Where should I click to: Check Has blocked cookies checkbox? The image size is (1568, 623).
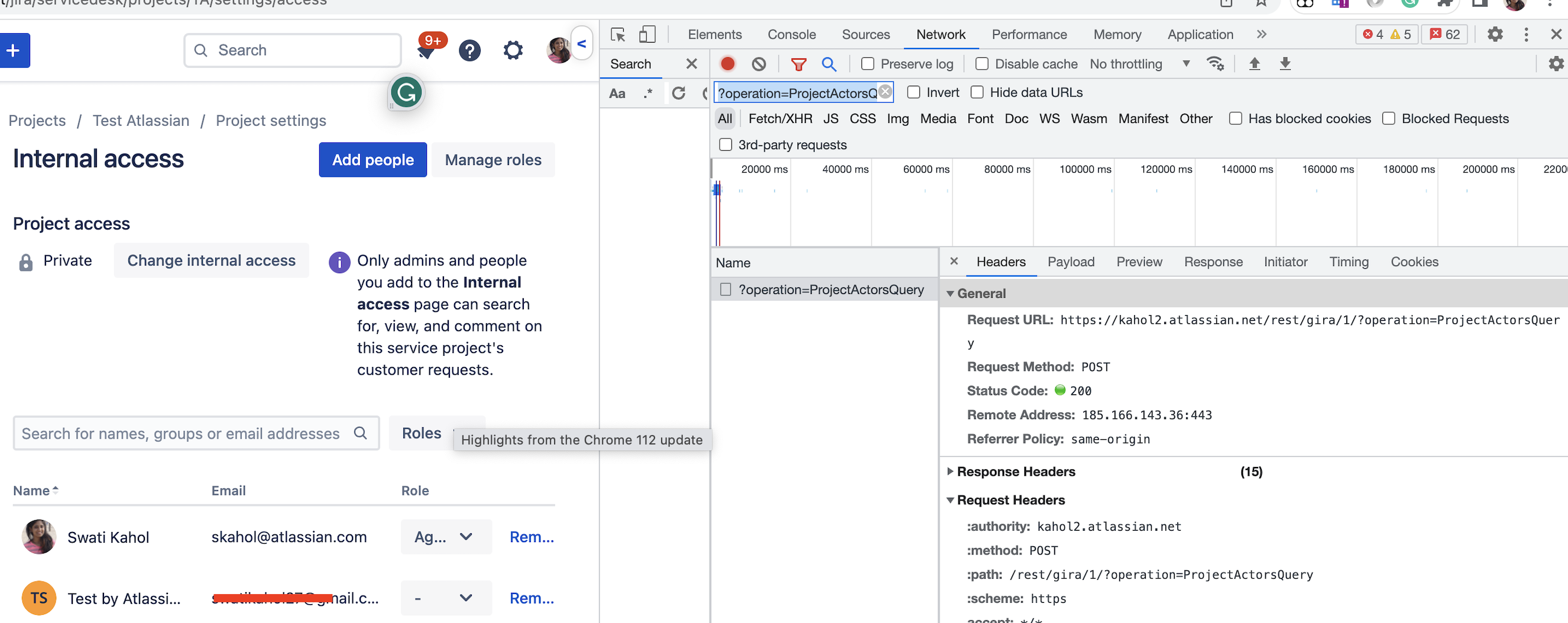point(1235,119)
